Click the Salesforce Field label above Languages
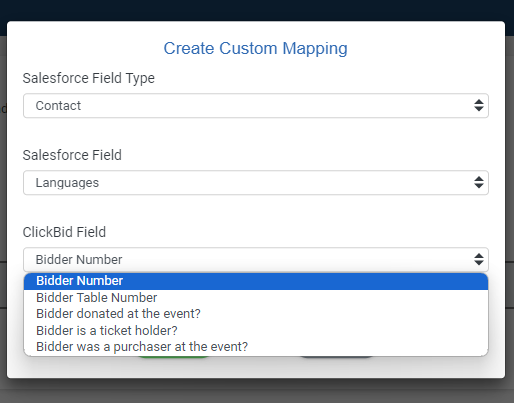The image size is (514, 403). point(72,155)
